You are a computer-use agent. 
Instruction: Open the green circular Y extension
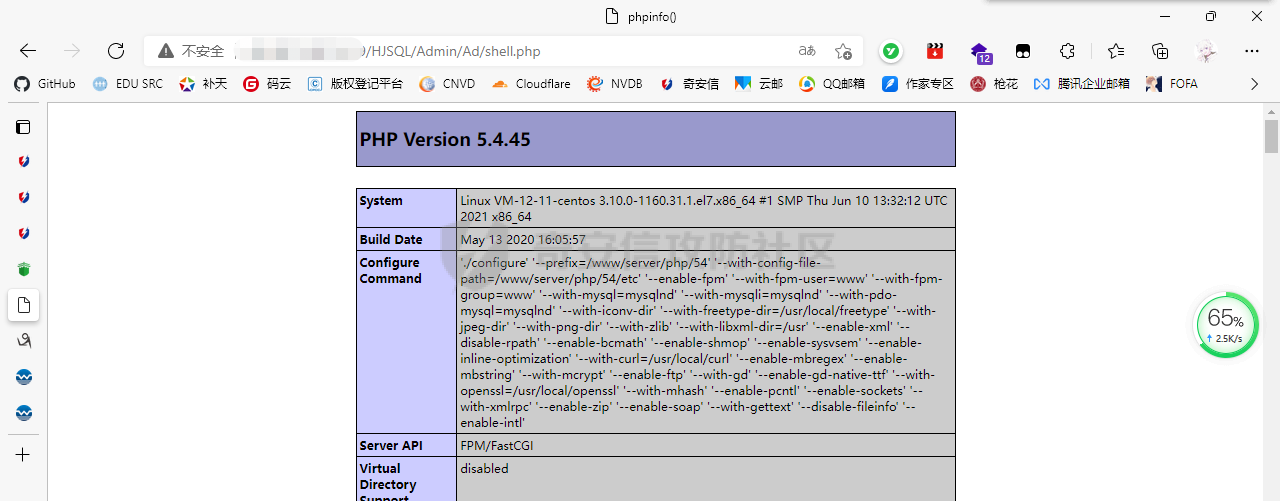pyautogui.click(x=890, y=51)
